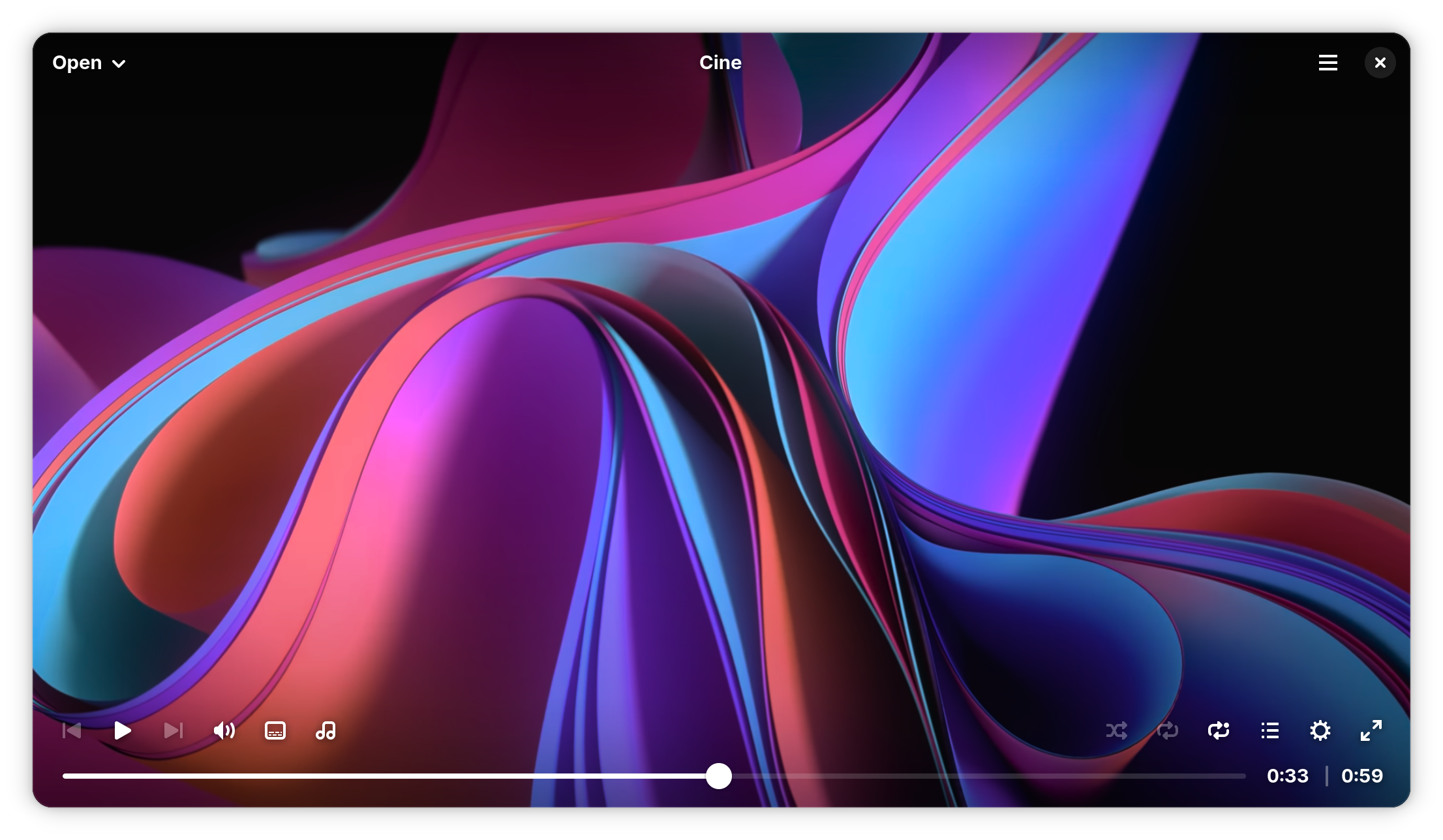Toggle repeat playlist mode
This screenshot has width=1443, height=840.
tap(1168, 730)
